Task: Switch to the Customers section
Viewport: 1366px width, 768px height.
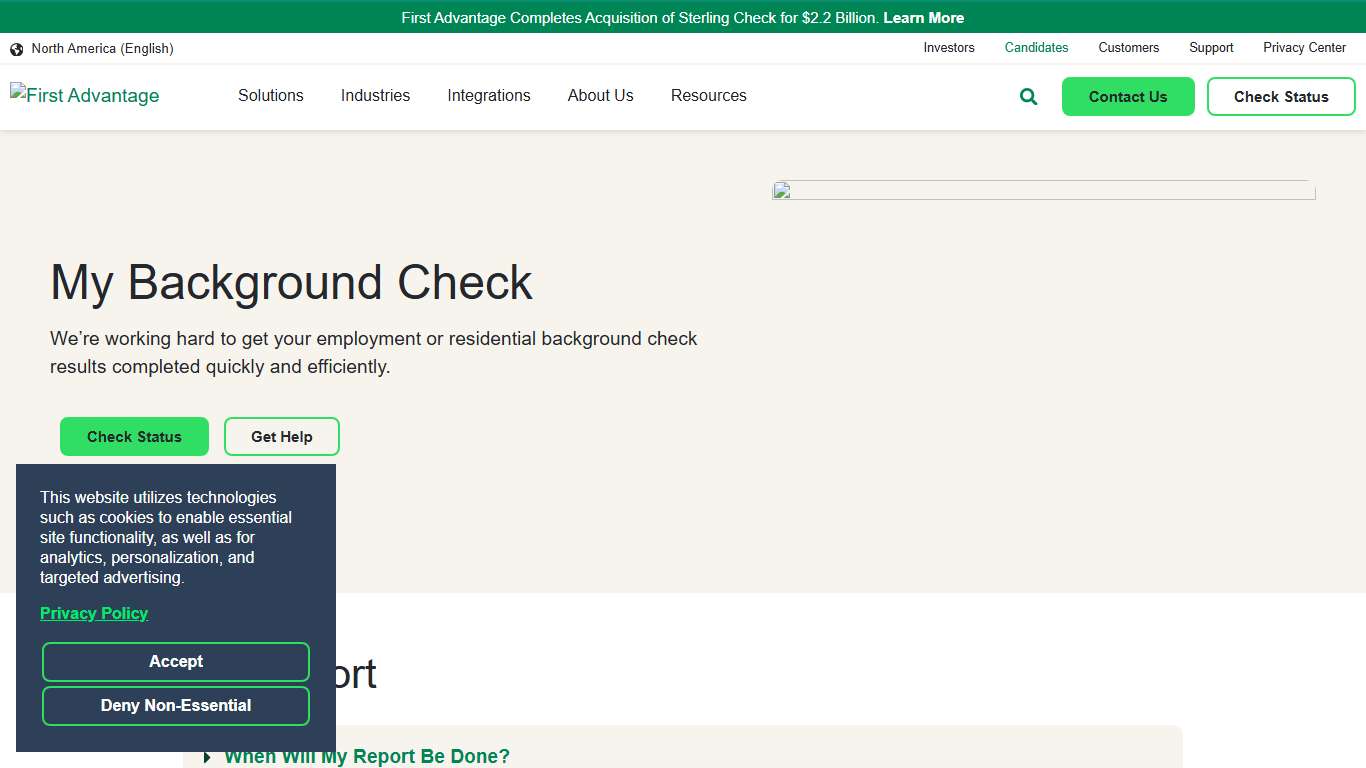Action: point(1128,47)
